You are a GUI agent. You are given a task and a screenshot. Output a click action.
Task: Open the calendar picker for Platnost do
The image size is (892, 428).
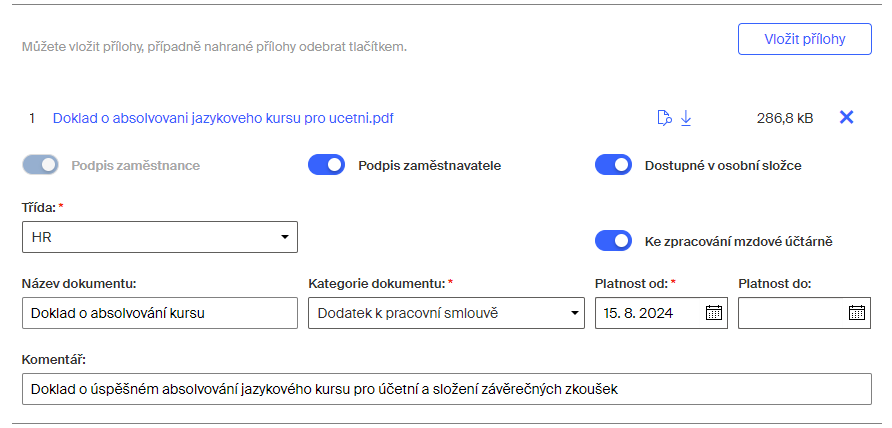tap(857, 312)
